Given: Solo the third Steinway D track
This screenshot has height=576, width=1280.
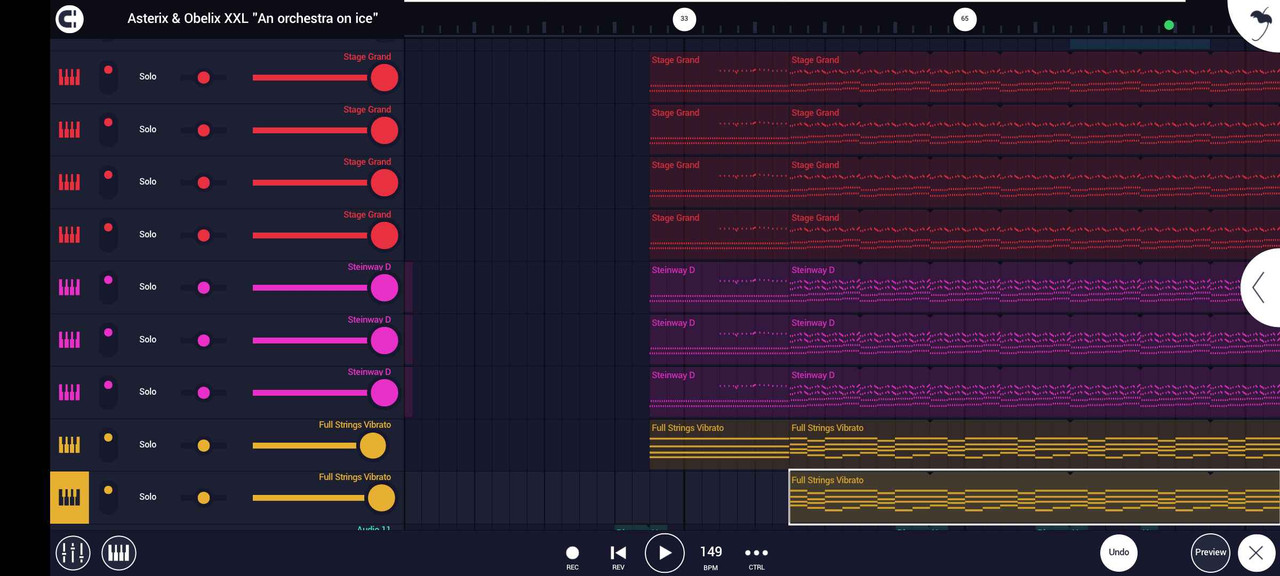Looking at the screenshot, I should click(148, 392).
